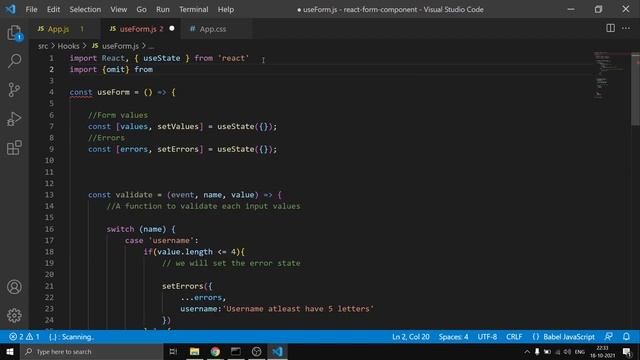
Task: Switch to the useForm.js tab
Action: [141, 29]
